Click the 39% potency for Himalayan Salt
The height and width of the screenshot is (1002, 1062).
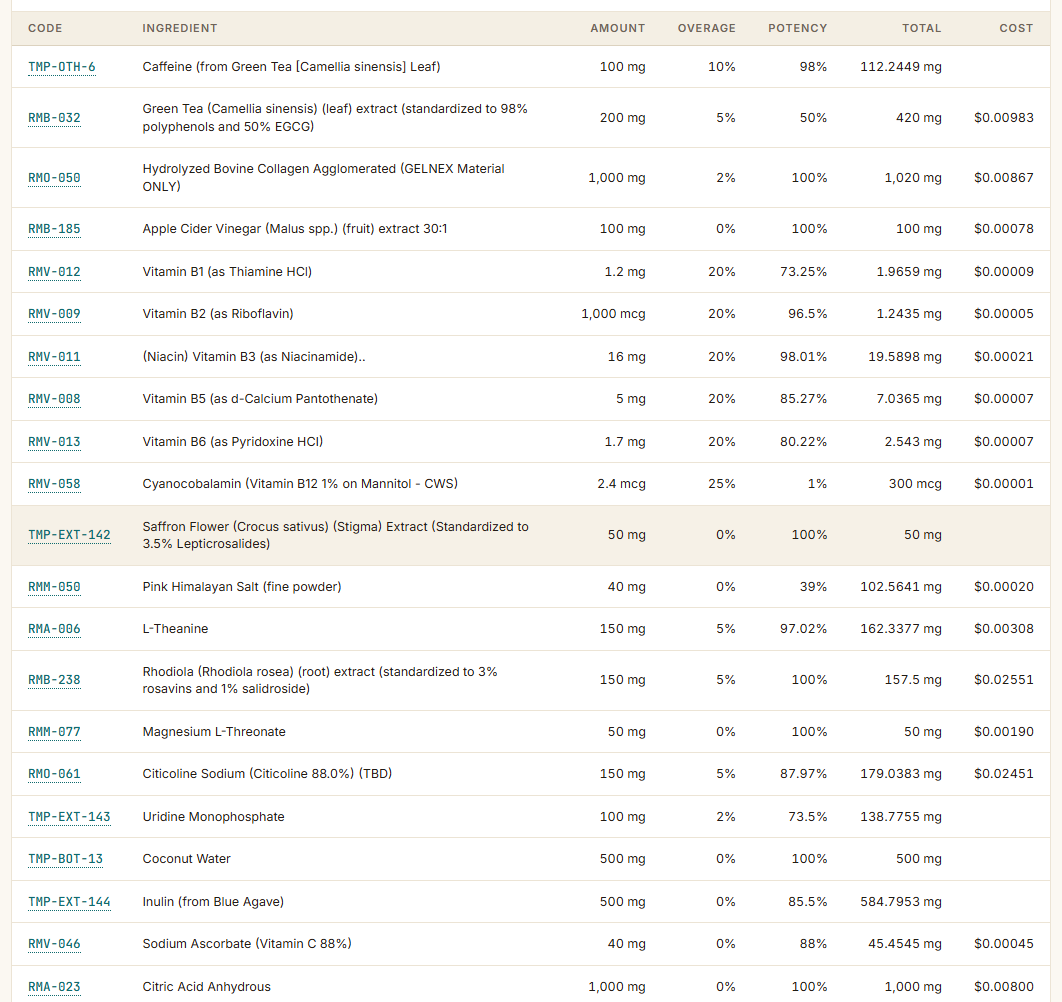pyautogui.click(x=813, y=587)
